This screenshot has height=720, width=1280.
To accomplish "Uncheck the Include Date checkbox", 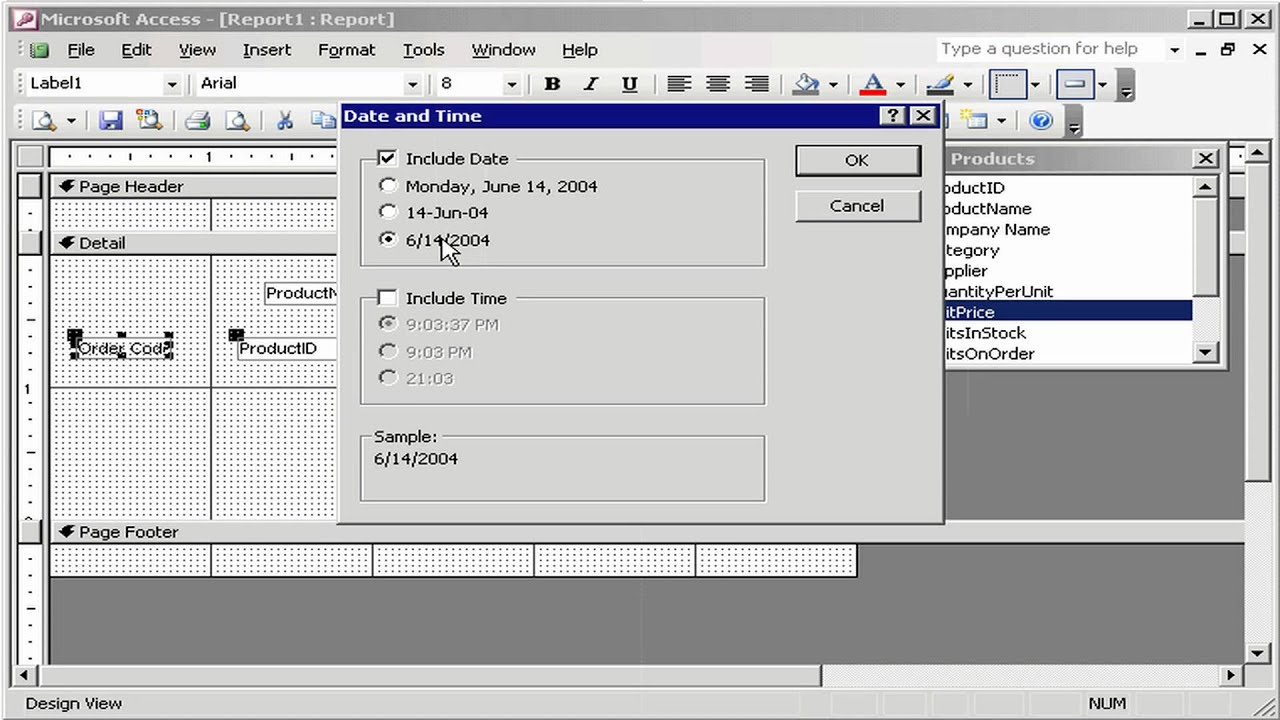I will tap(387, 158).
